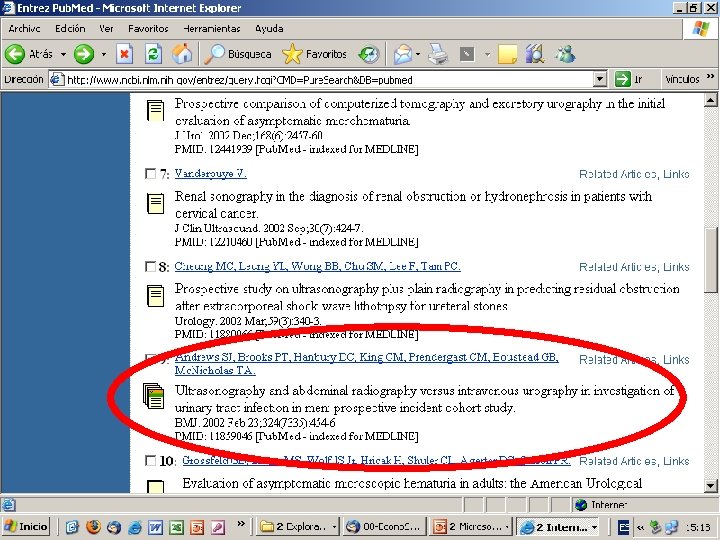The image size is (720, 540).
Task: Expand the 2 Intern taskbar group dropdown
Action: (595, 527)
